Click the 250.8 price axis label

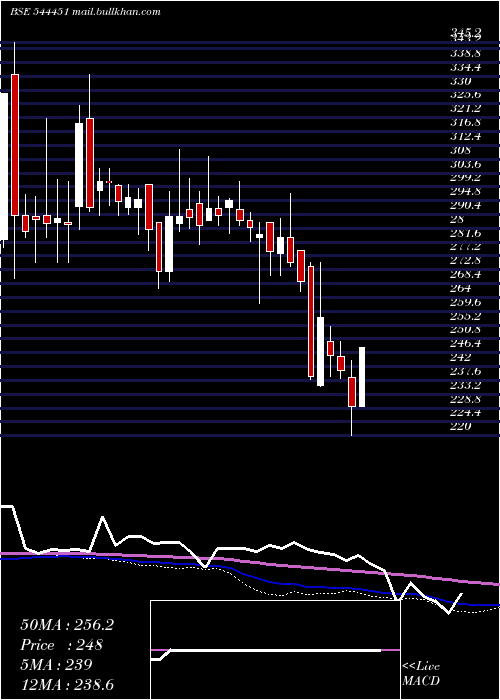tap(466, 330)
